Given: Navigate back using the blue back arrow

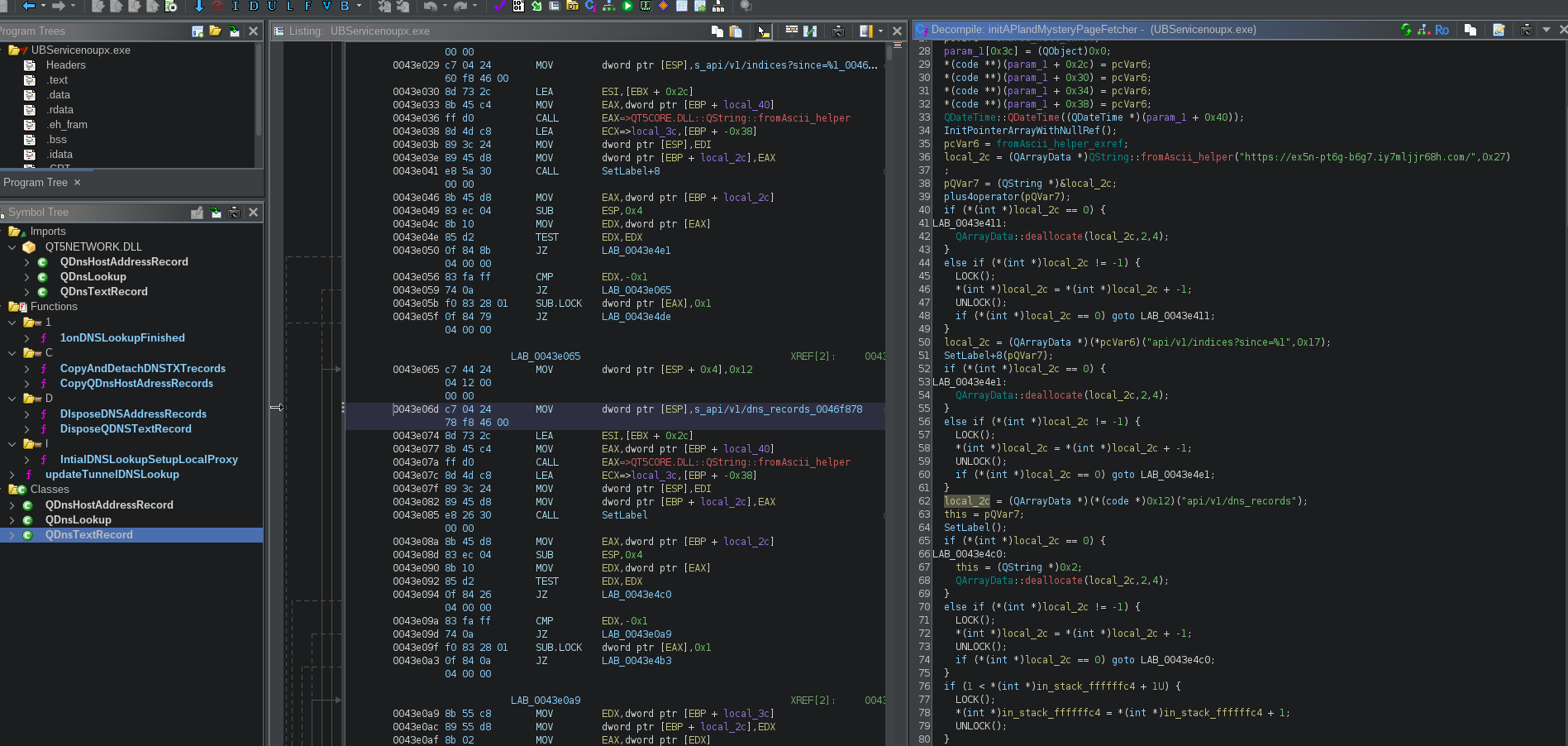Looking at the screenshot, I should [x=27, y=7].
